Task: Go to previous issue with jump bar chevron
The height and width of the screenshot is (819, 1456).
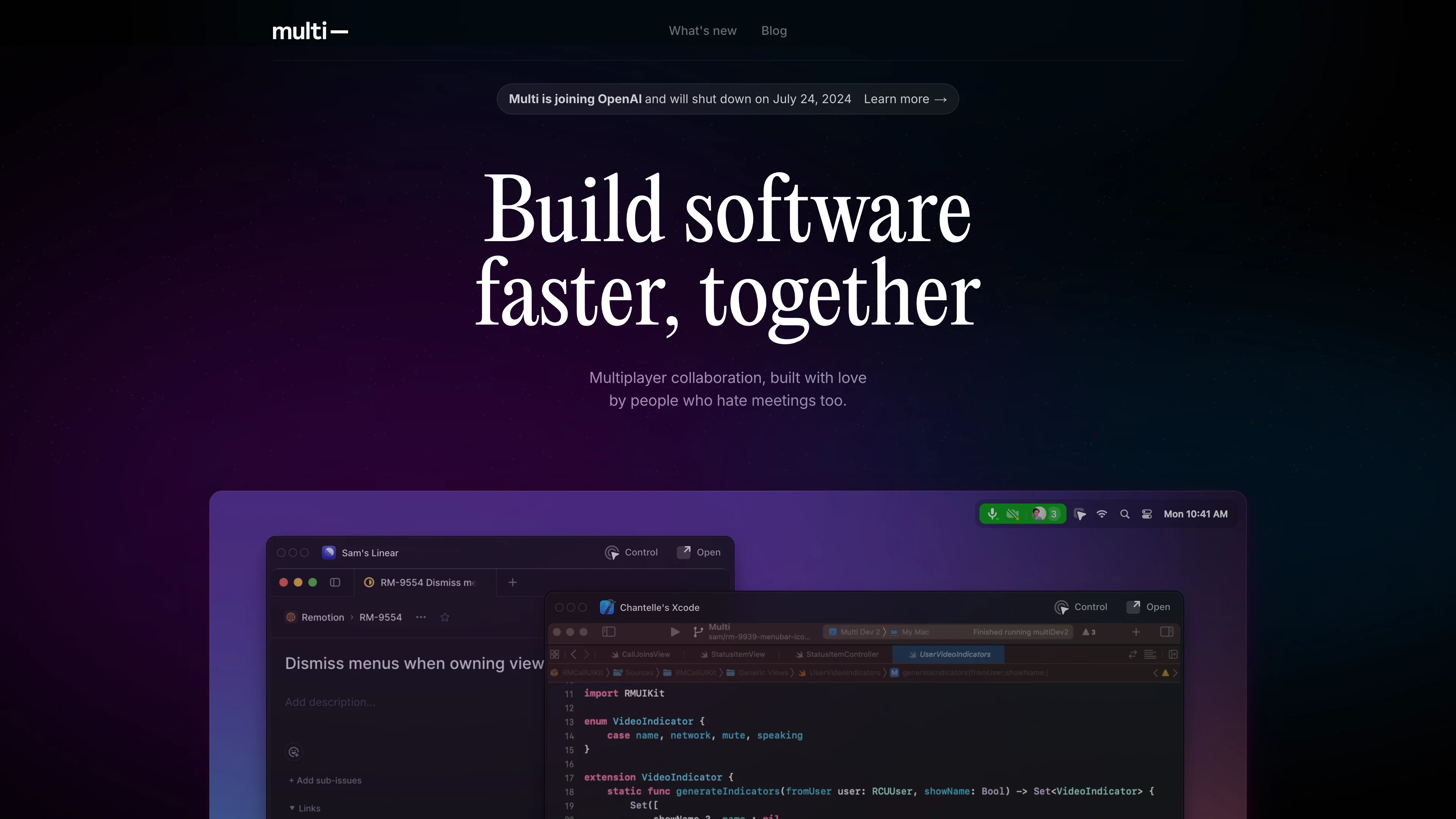Action: point(1155,673)
